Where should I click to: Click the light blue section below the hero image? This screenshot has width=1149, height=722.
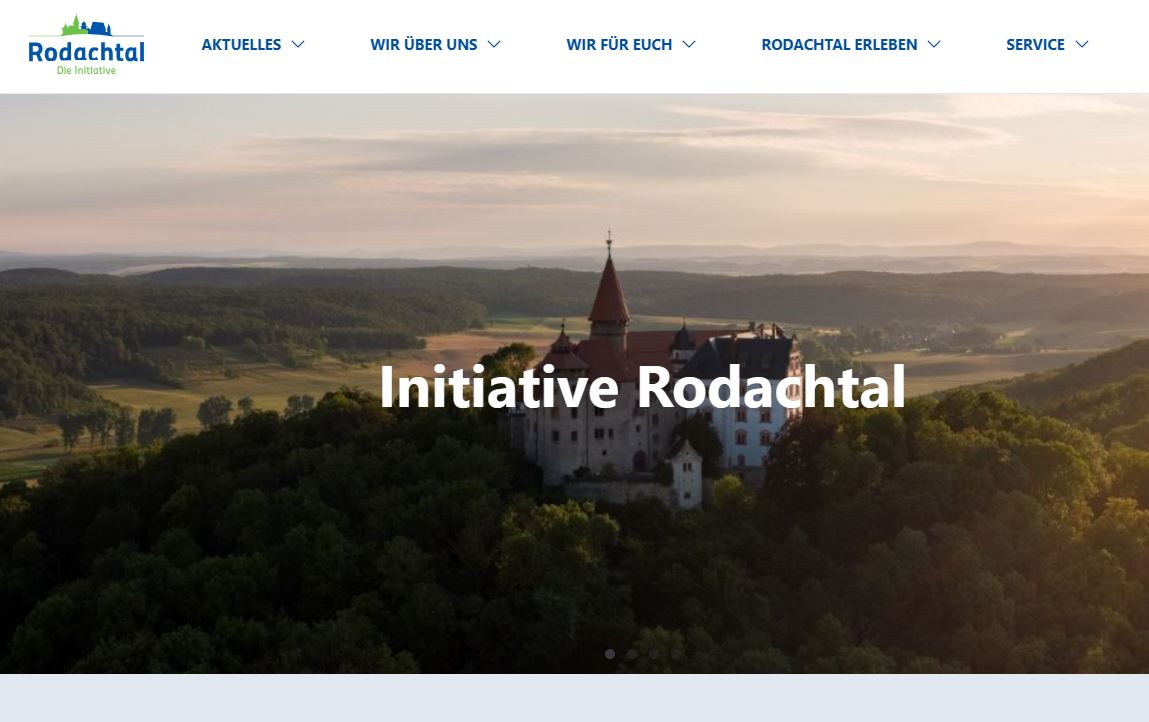pos(574,698)
